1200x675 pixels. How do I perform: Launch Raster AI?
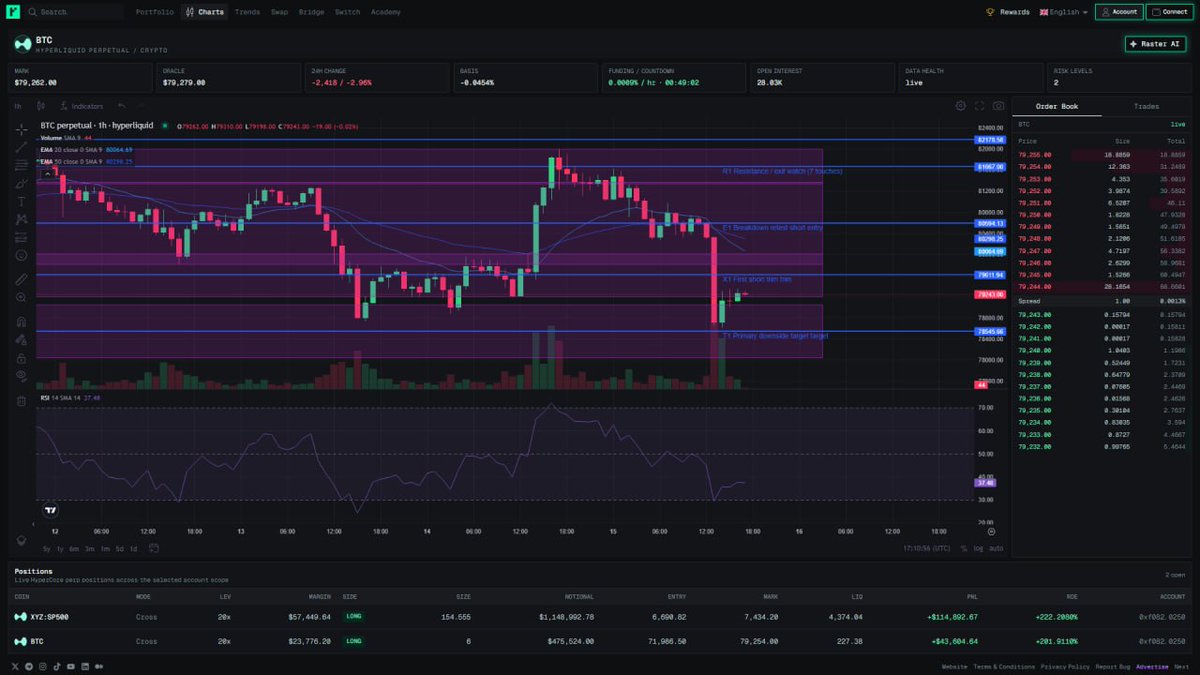[x=1155, y=44]
